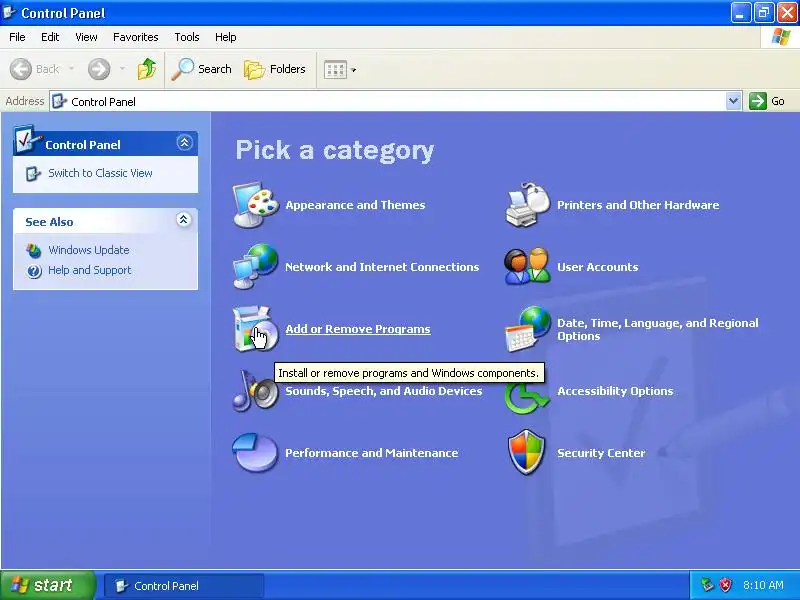Click the red security shield tray icon
The image size is (800, 600).
click(725, 585)
